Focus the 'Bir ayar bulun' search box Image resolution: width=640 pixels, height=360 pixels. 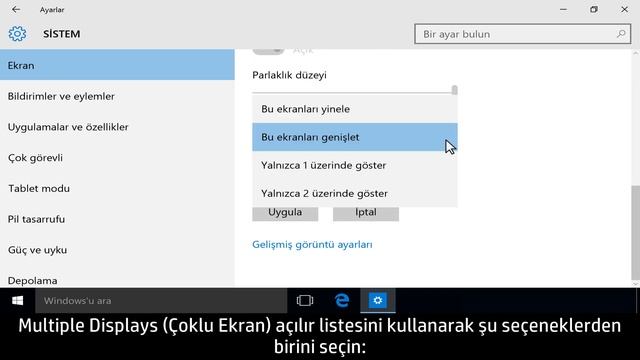pos(522,34)
